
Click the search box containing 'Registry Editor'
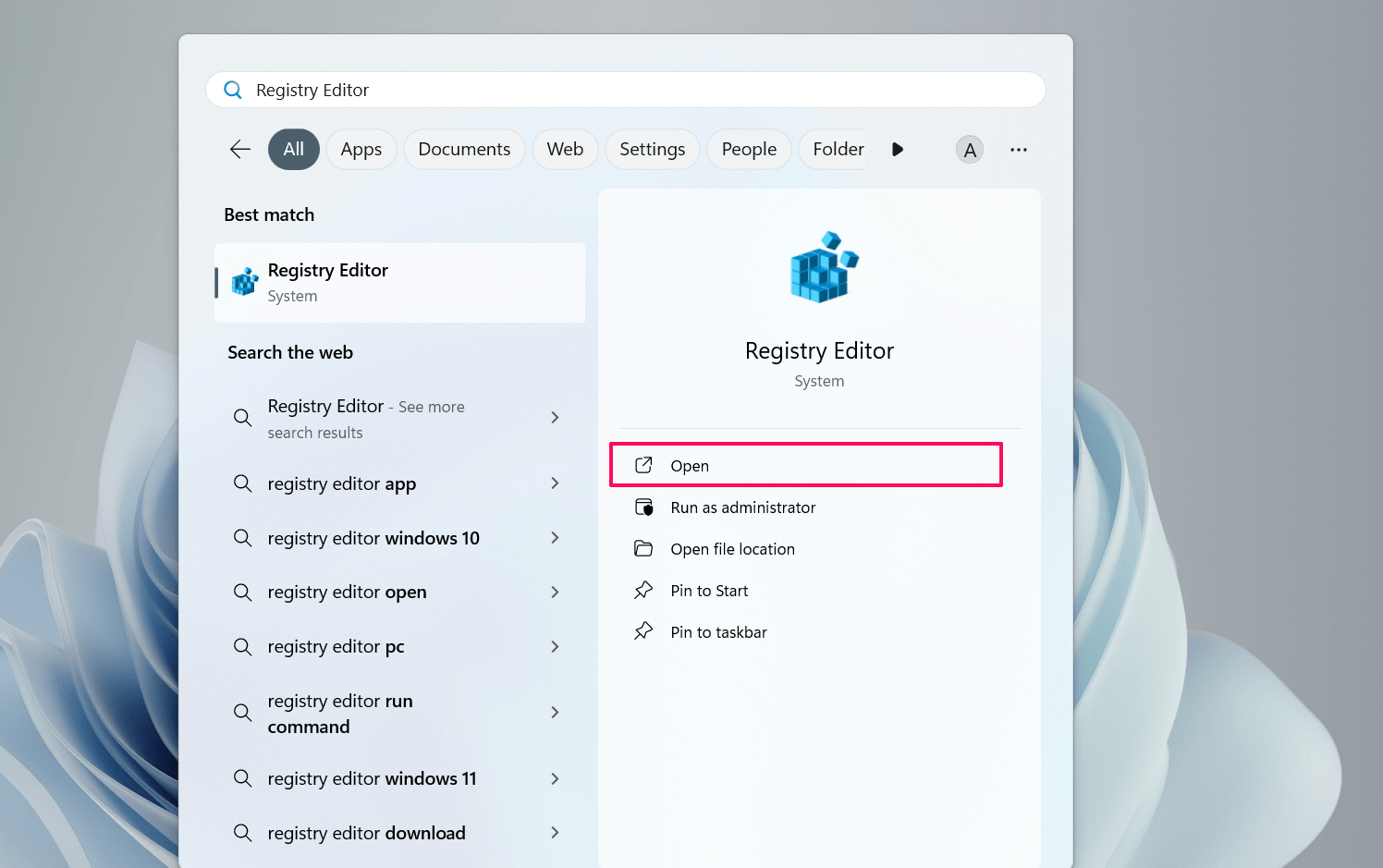pyautogui.click(x=626, y=90)
